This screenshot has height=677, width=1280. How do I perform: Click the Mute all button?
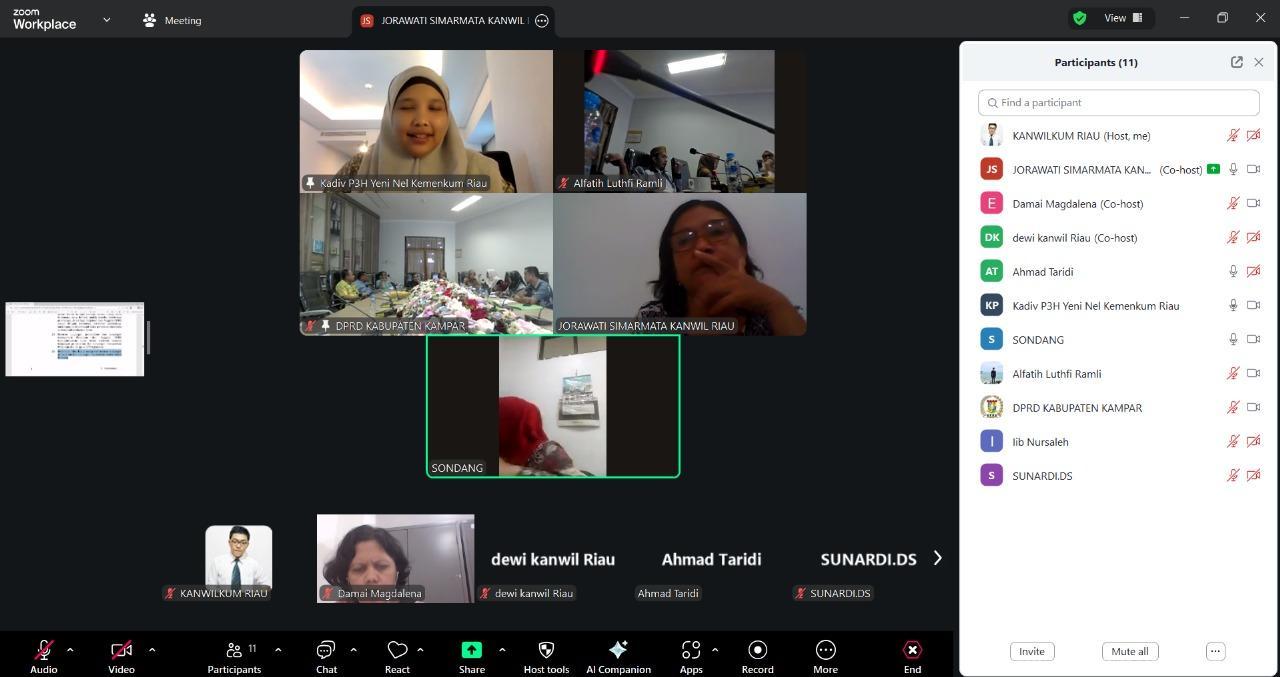tap(1129, 651)
